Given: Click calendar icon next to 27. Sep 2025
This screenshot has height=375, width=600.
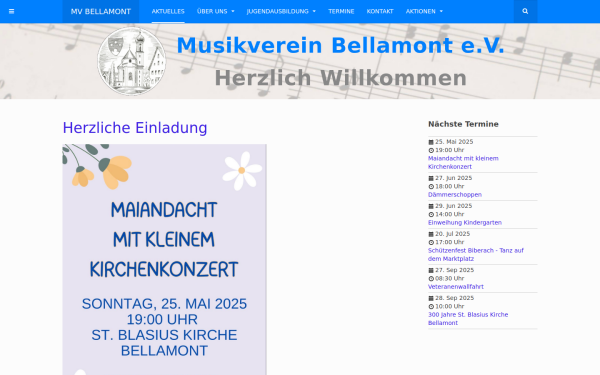Looking at the screenshot, I should 431,271.
